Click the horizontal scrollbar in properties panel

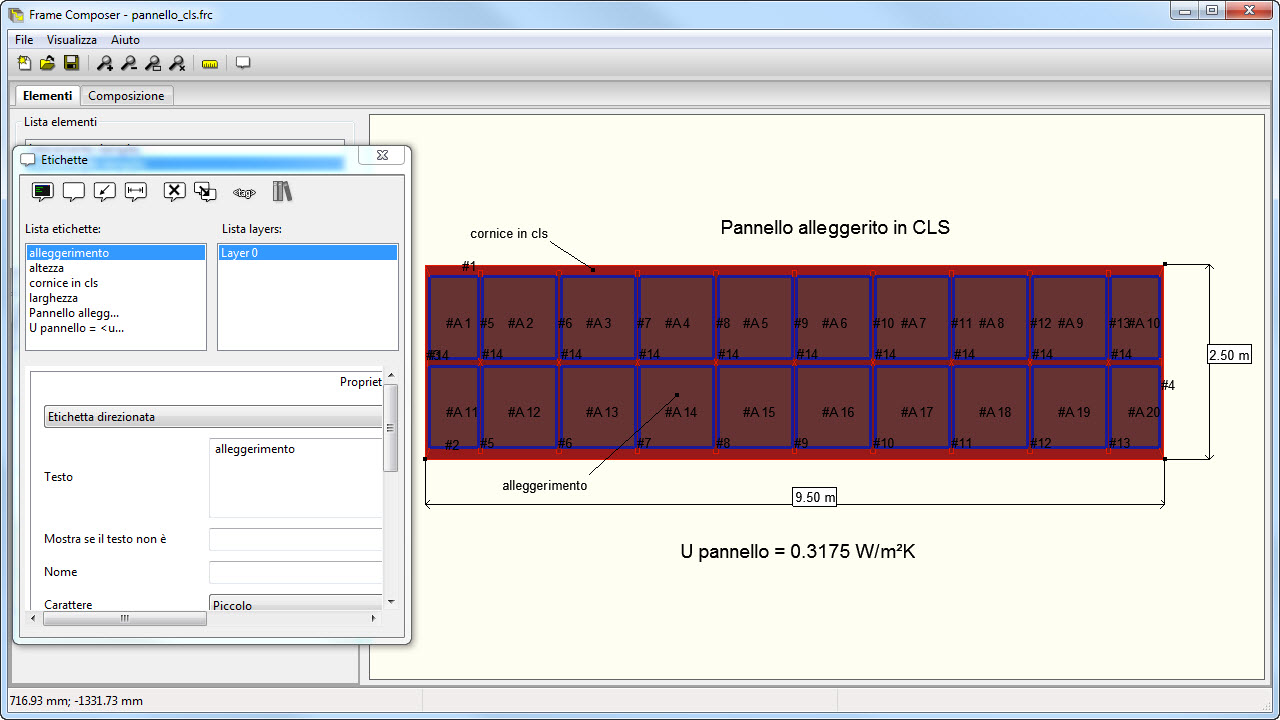click(125, 618)
